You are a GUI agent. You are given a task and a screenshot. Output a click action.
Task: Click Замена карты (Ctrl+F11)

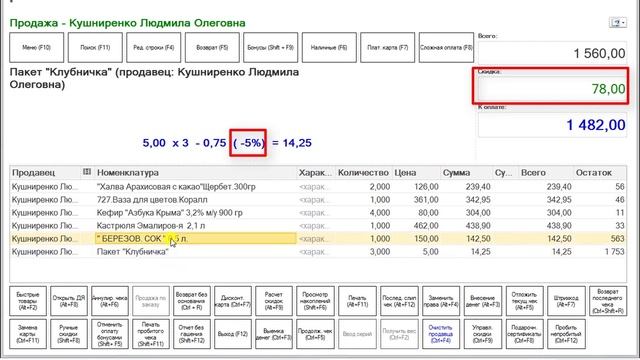tap(28, 334)
